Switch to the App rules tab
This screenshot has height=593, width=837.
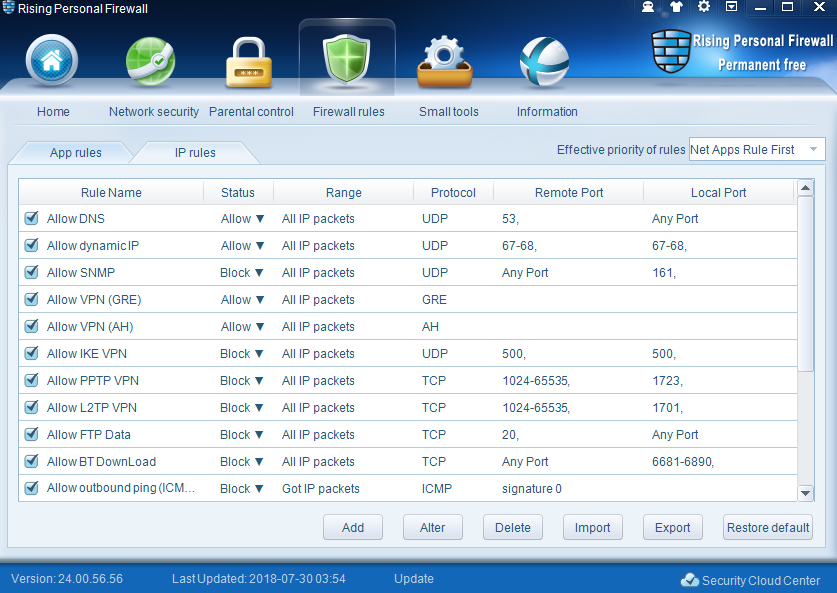75,153
